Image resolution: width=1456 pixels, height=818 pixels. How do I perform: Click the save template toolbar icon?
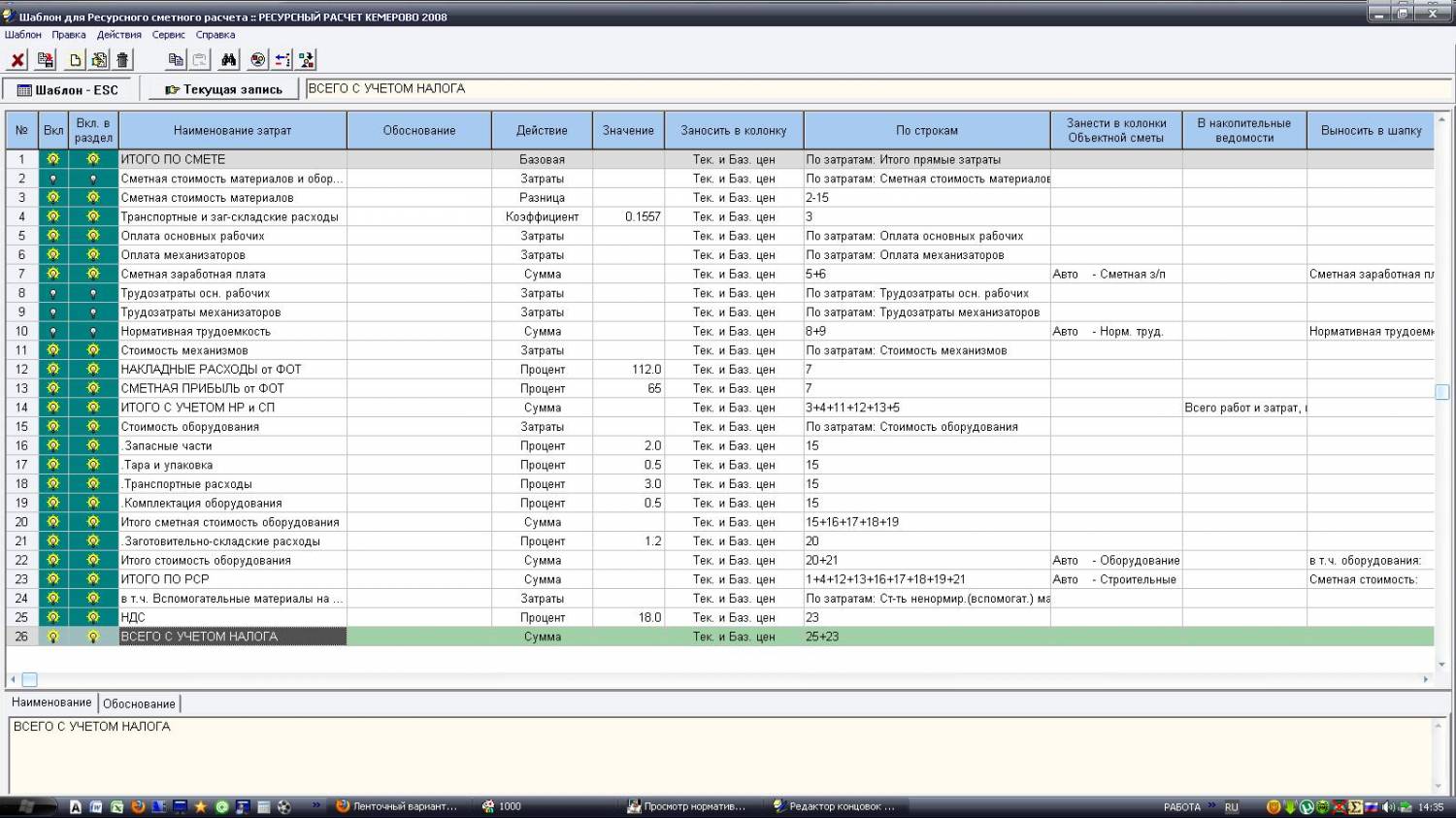click(x=45, y=60)
